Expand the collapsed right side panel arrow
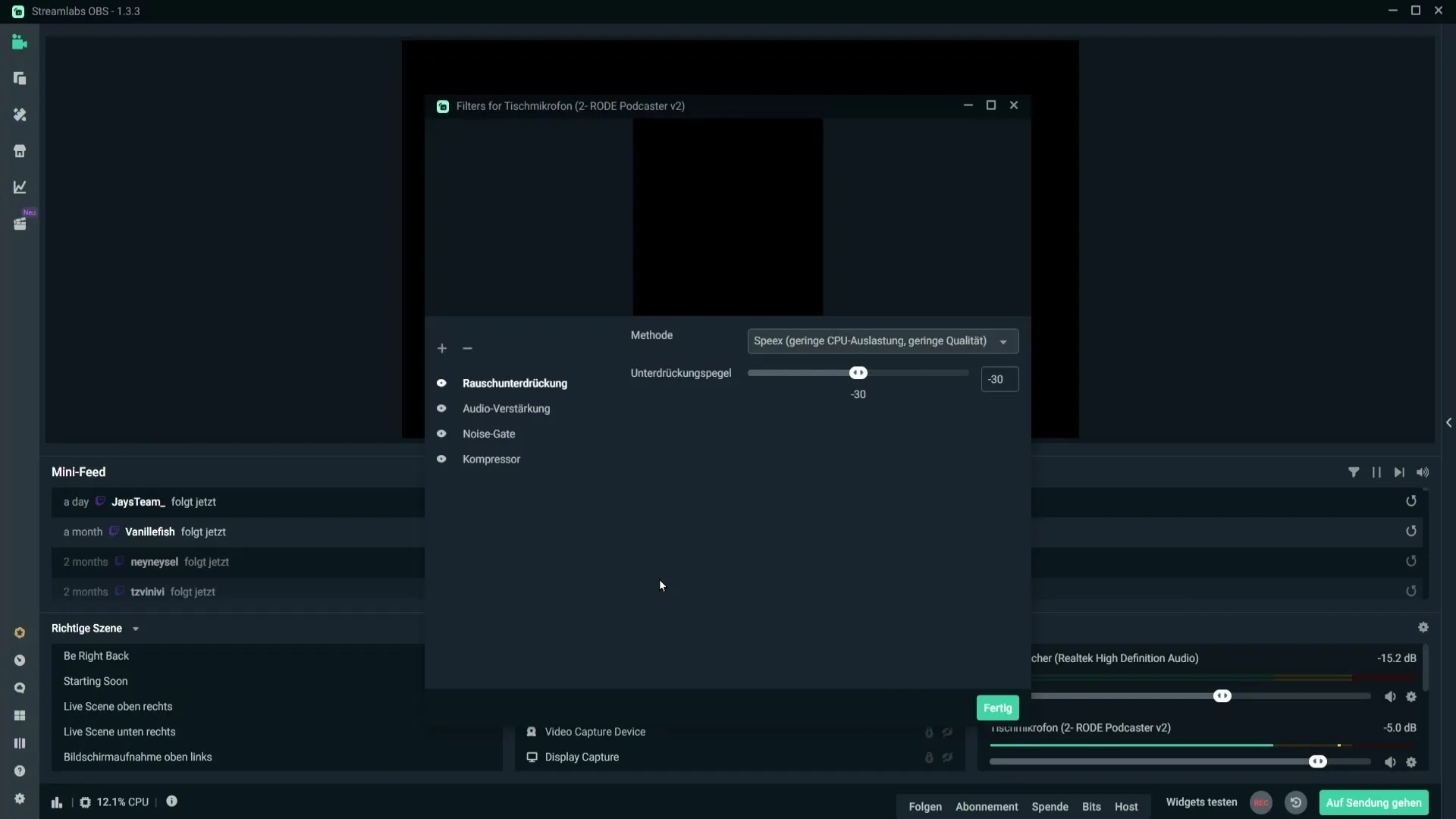Screen dimensions: 1456x819 (x=1448, y=422)
